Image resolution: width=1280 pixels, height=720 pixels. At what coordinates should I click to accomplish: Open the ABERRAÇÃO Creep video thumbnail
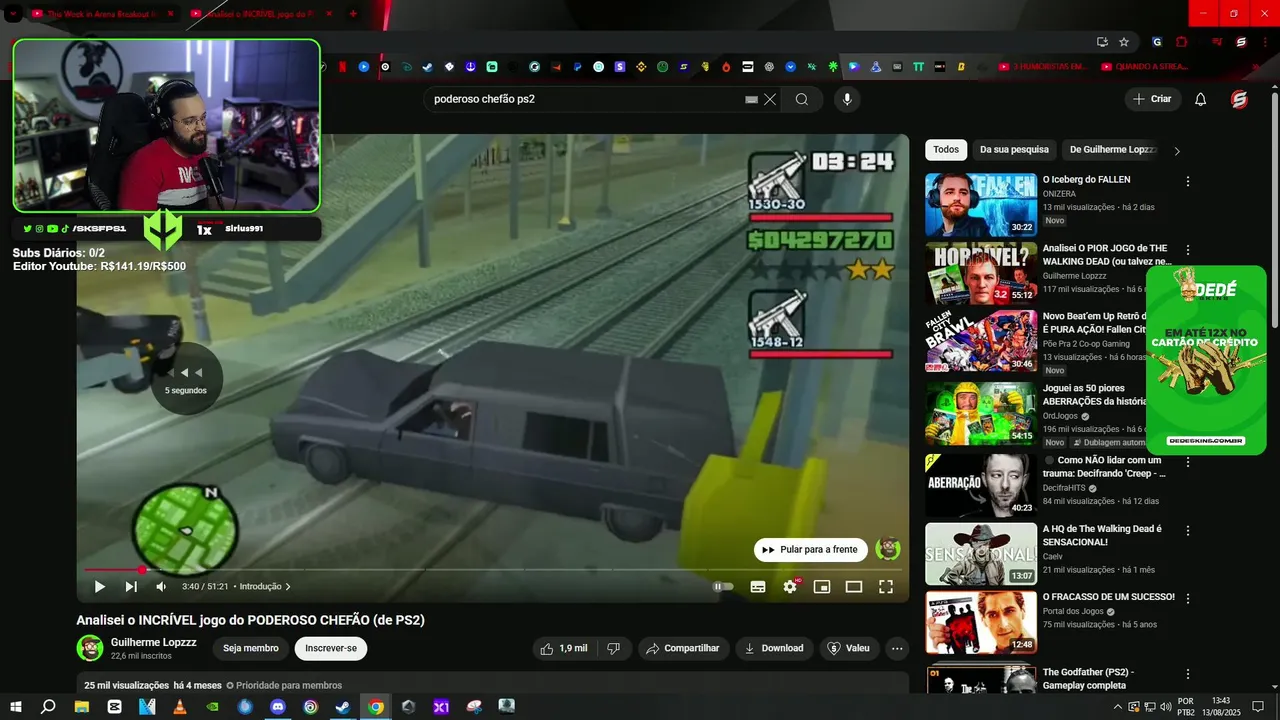pos(981,485)
